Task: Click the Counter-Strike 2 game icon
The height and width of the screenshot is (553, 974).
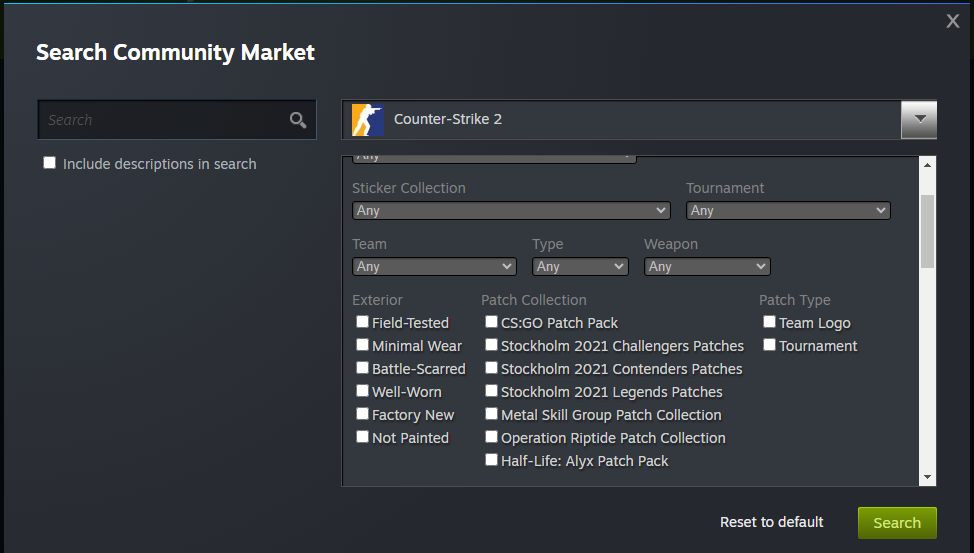Action: 367,120
